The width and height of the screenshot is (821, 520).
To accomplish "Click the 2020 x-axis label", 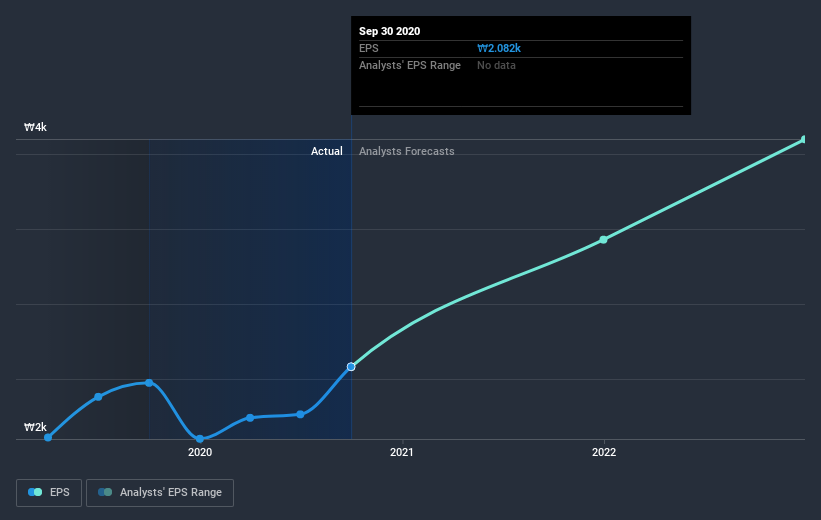I will tap(200, 452).
